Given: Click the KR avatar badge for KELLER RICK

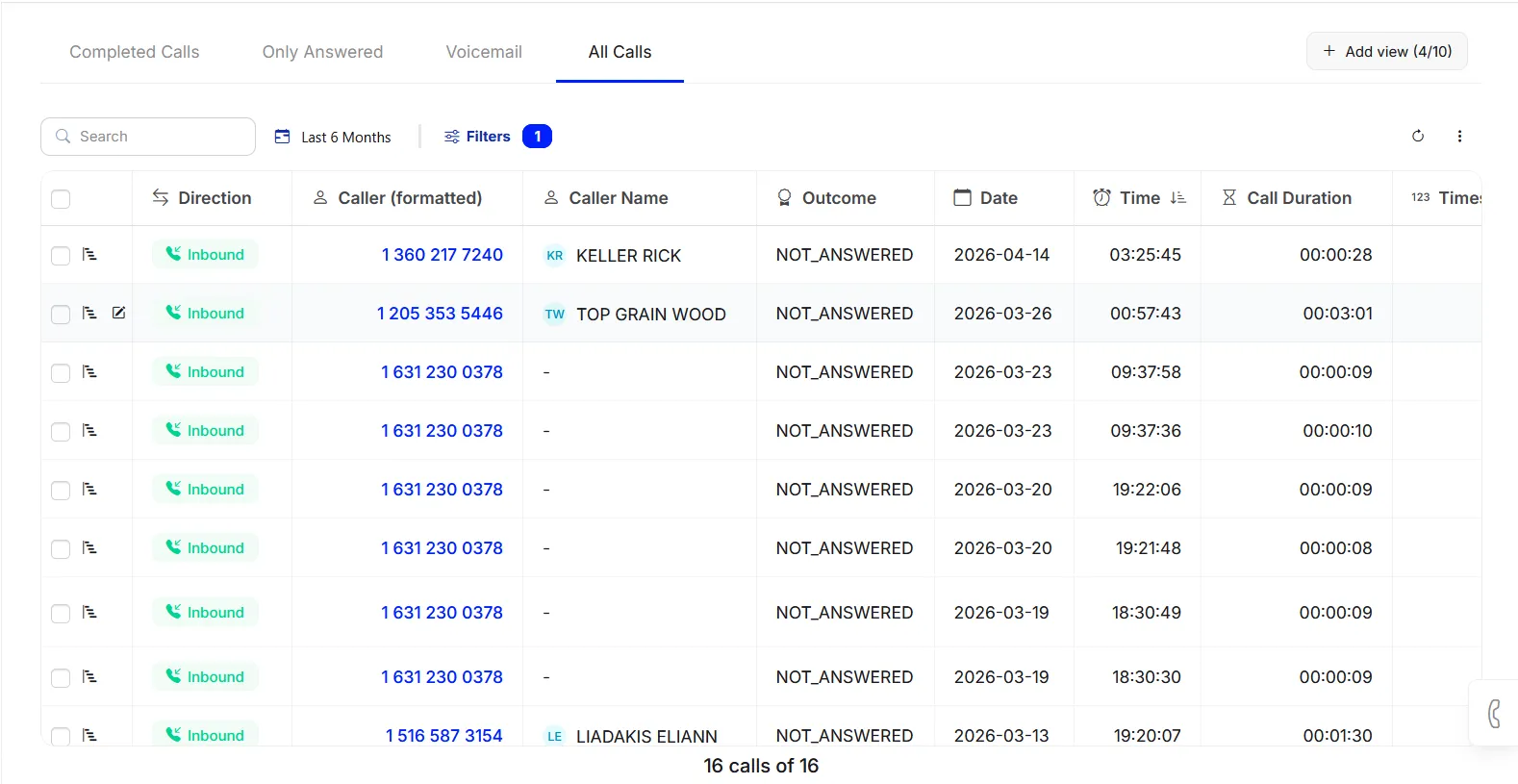Looking at the screenshot, I should (555, 255).
